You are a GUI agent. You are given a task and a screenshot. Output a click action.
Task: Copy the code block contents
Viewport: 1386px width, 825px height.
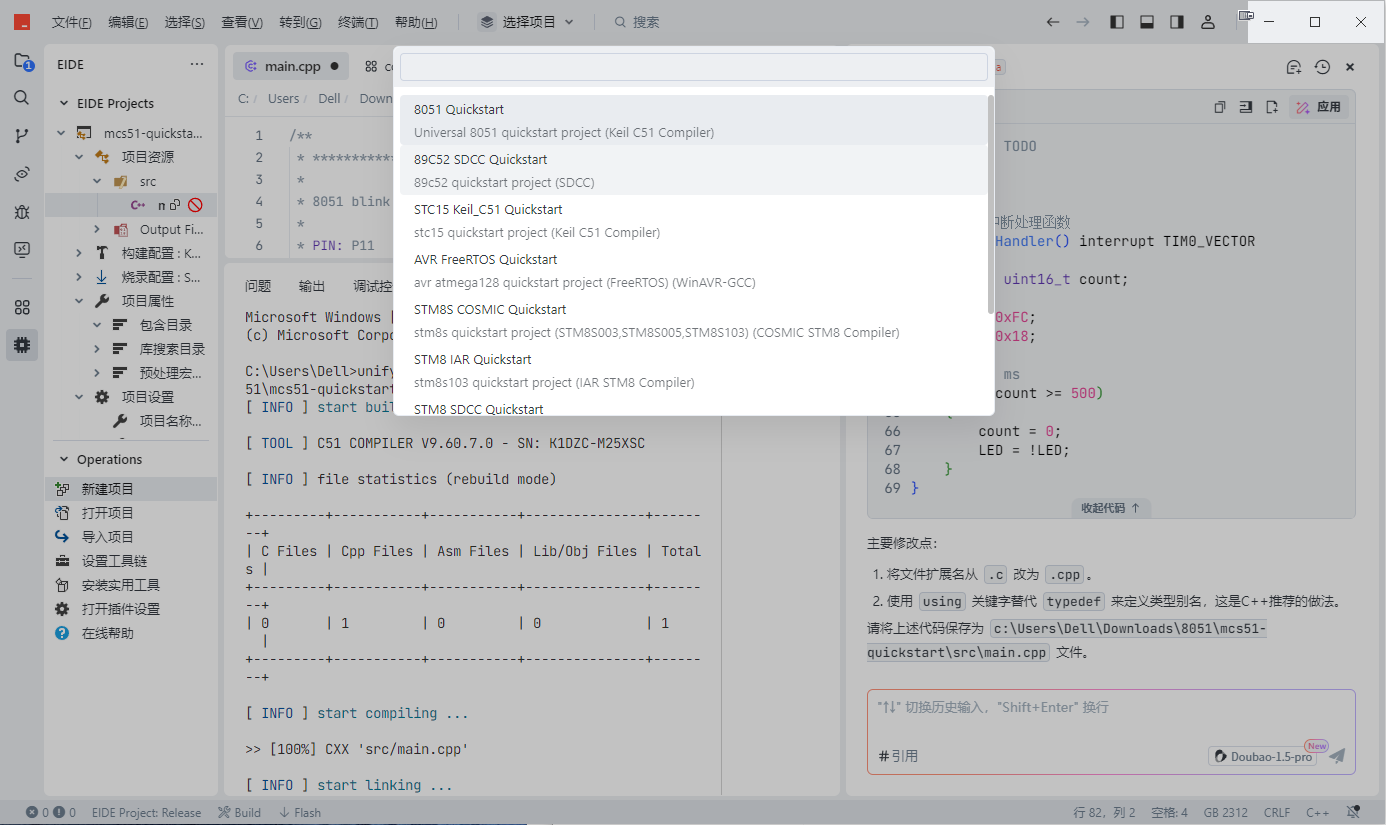click(x=1219, y=107)
